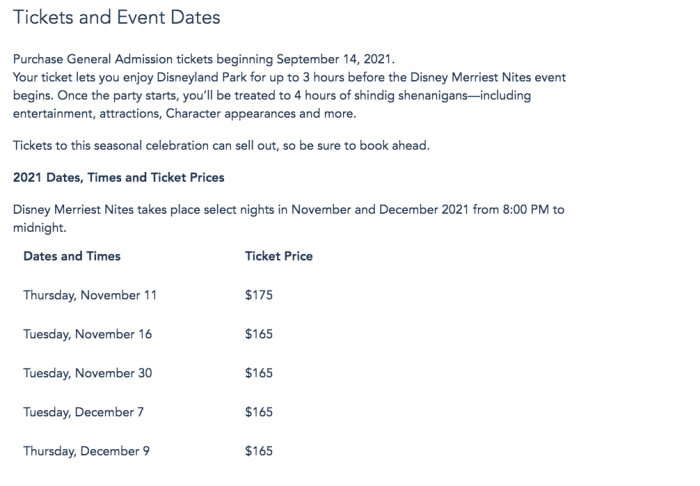Click the $165 price for November 16
The height and width of the screenshot is (486, 700).
tap(258, 334)
